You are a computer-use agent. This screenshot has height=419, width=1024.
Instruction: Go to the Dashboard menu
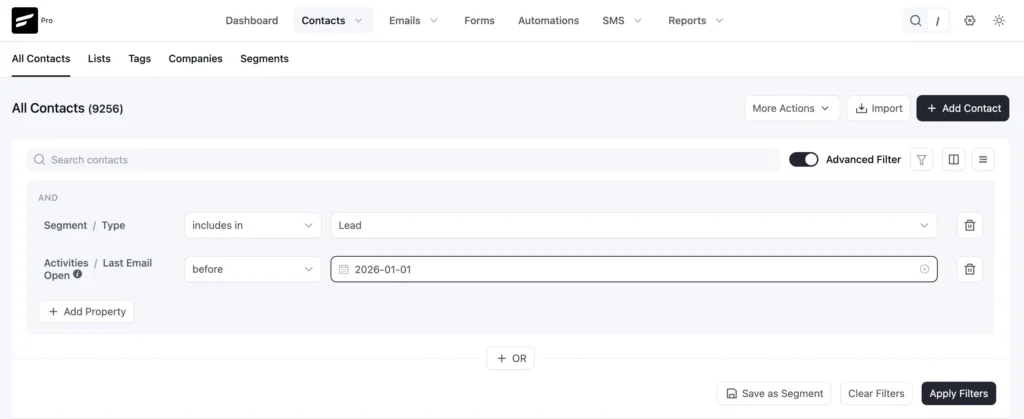point(251,21)
